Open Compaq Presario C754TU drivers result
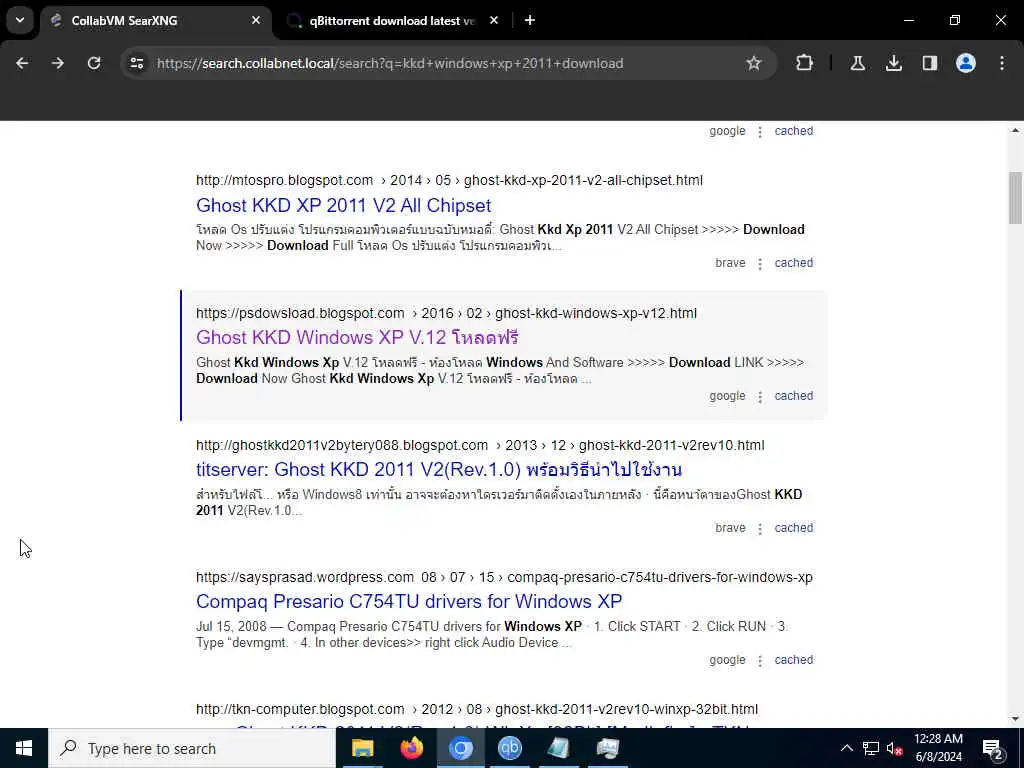 (409, 601)
